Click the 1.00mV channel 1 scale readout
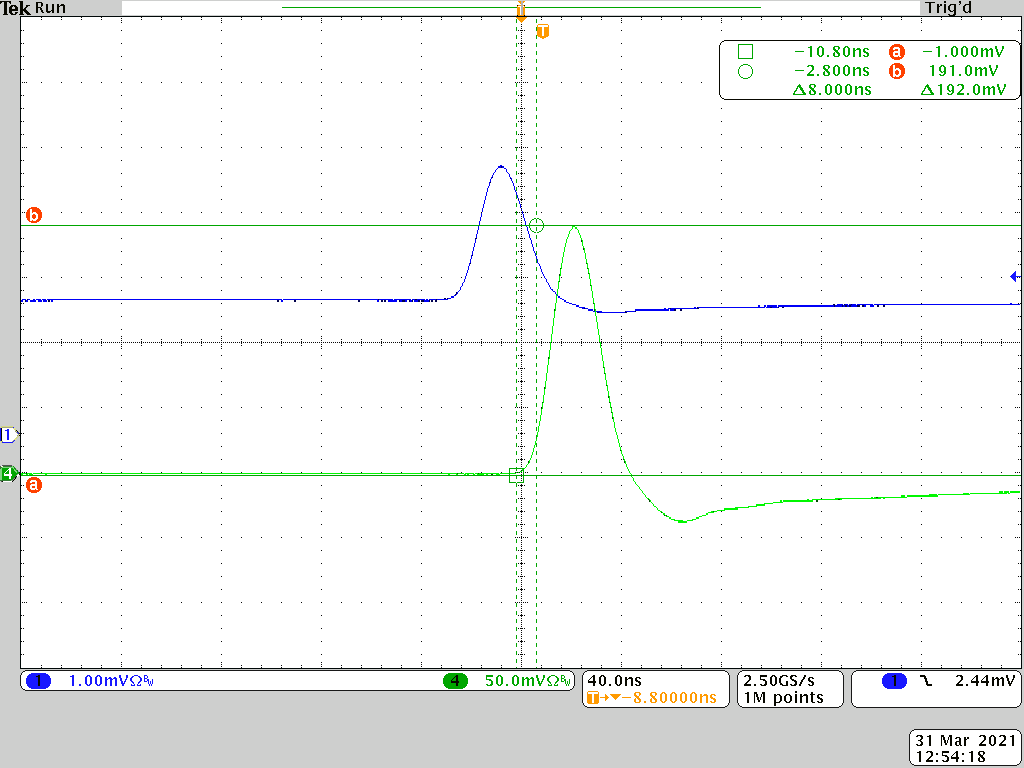 click(x=111, y=681)
